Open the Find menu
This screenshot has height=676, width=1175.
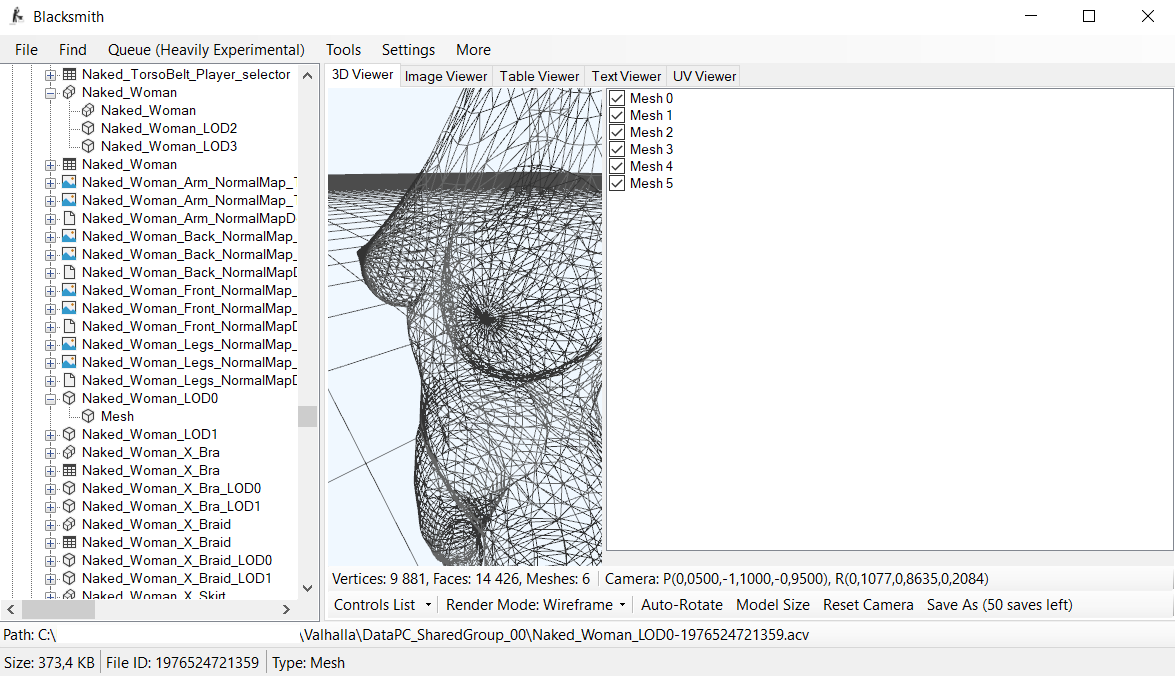[x=73, y=49]
